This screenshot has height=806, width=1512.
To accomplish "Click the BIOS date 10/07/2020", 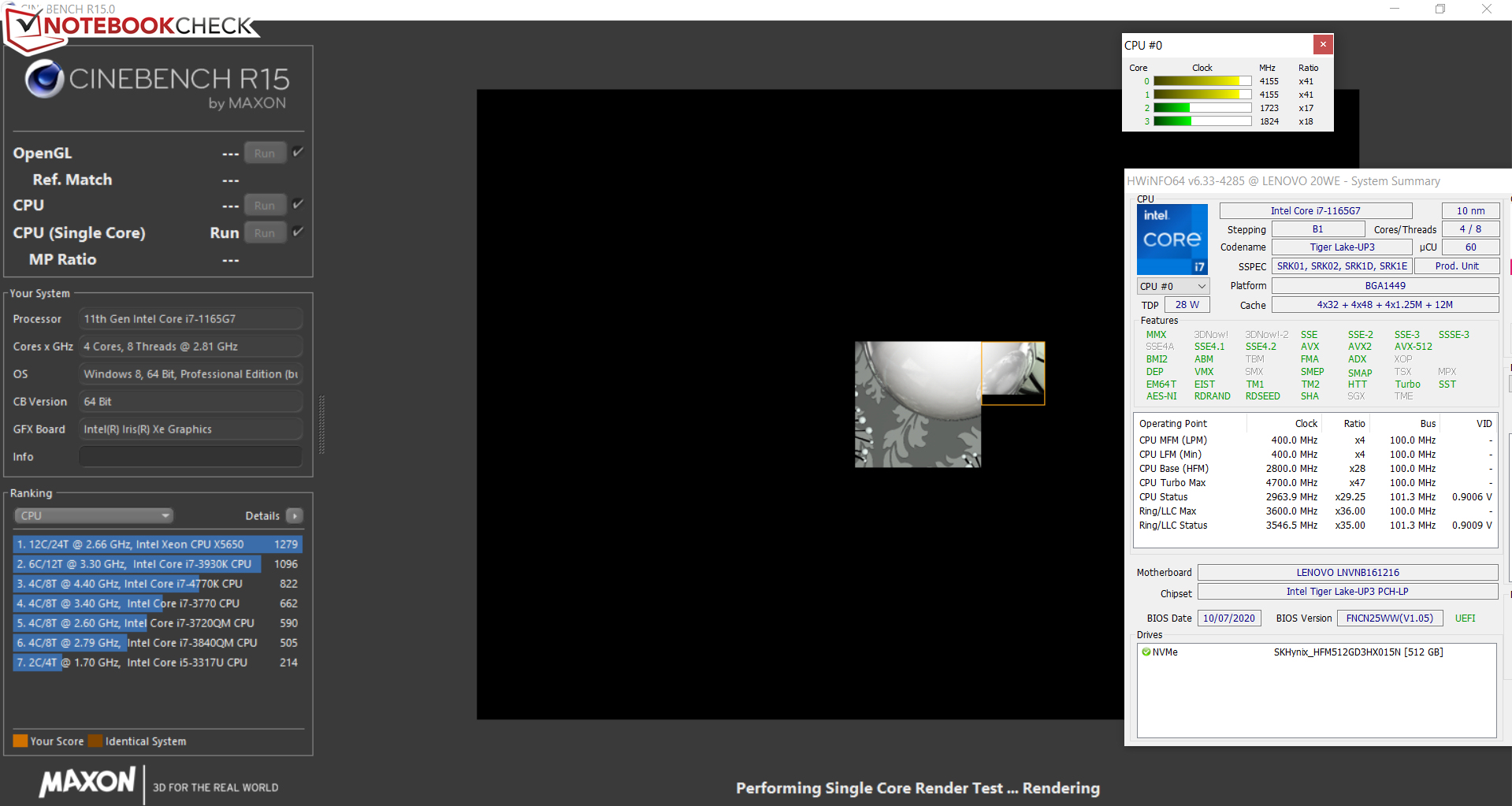I will point(1229,618).
